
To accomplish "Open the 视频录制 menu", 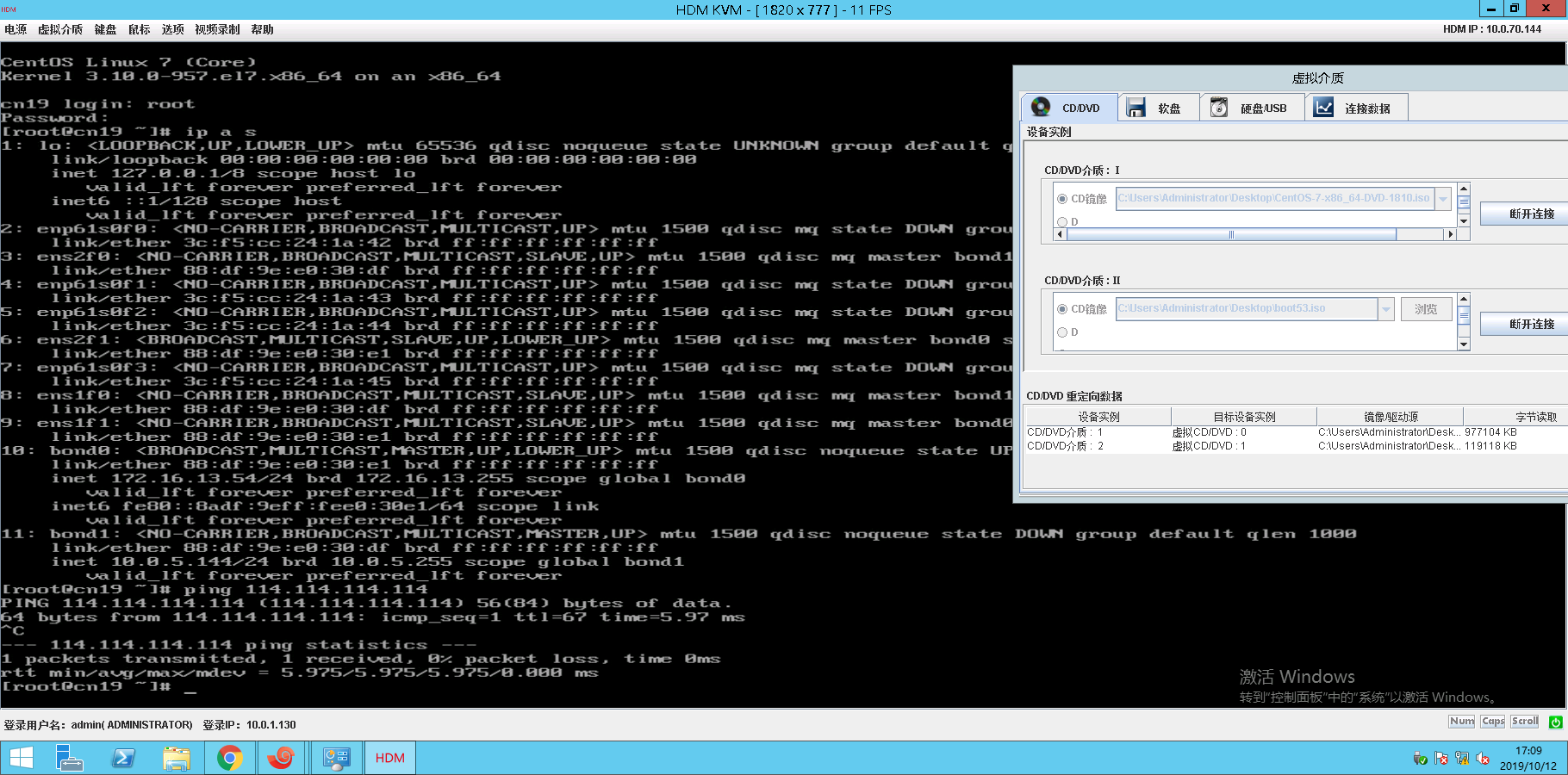I will tap(217, 29).
